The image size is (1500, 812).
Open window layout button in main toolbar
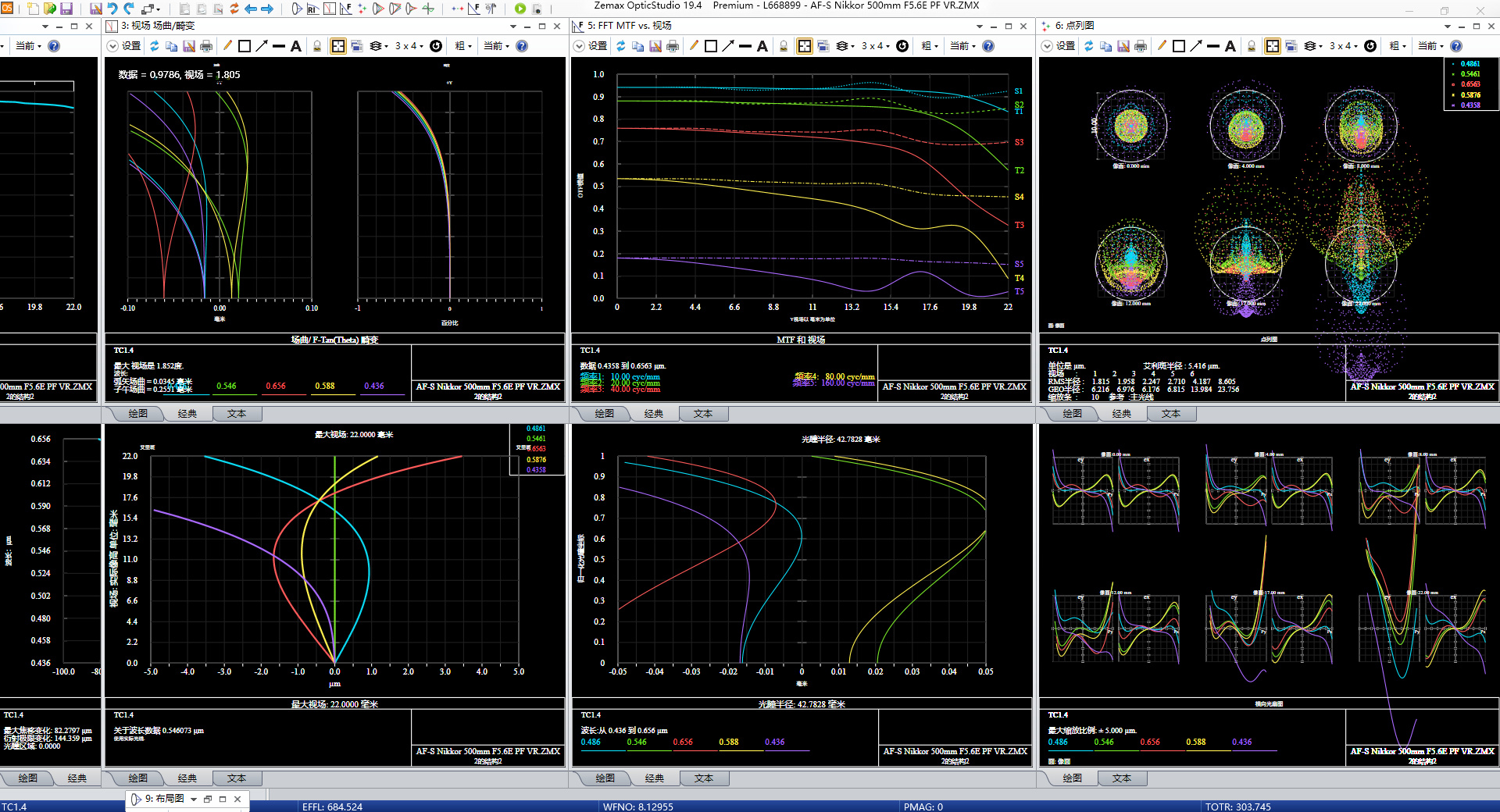point(150,9)
